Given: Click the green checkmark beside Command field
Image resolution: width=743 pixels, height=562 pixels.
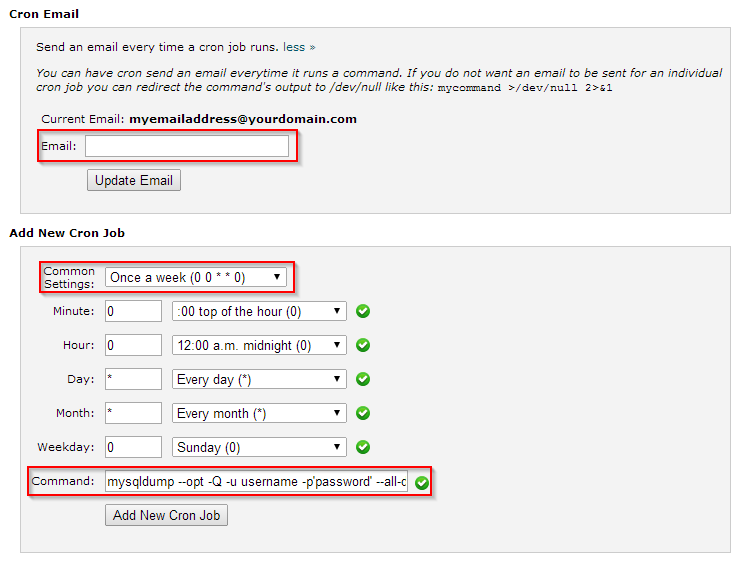Looking at the screenshot, I should [x=422, y=483].
